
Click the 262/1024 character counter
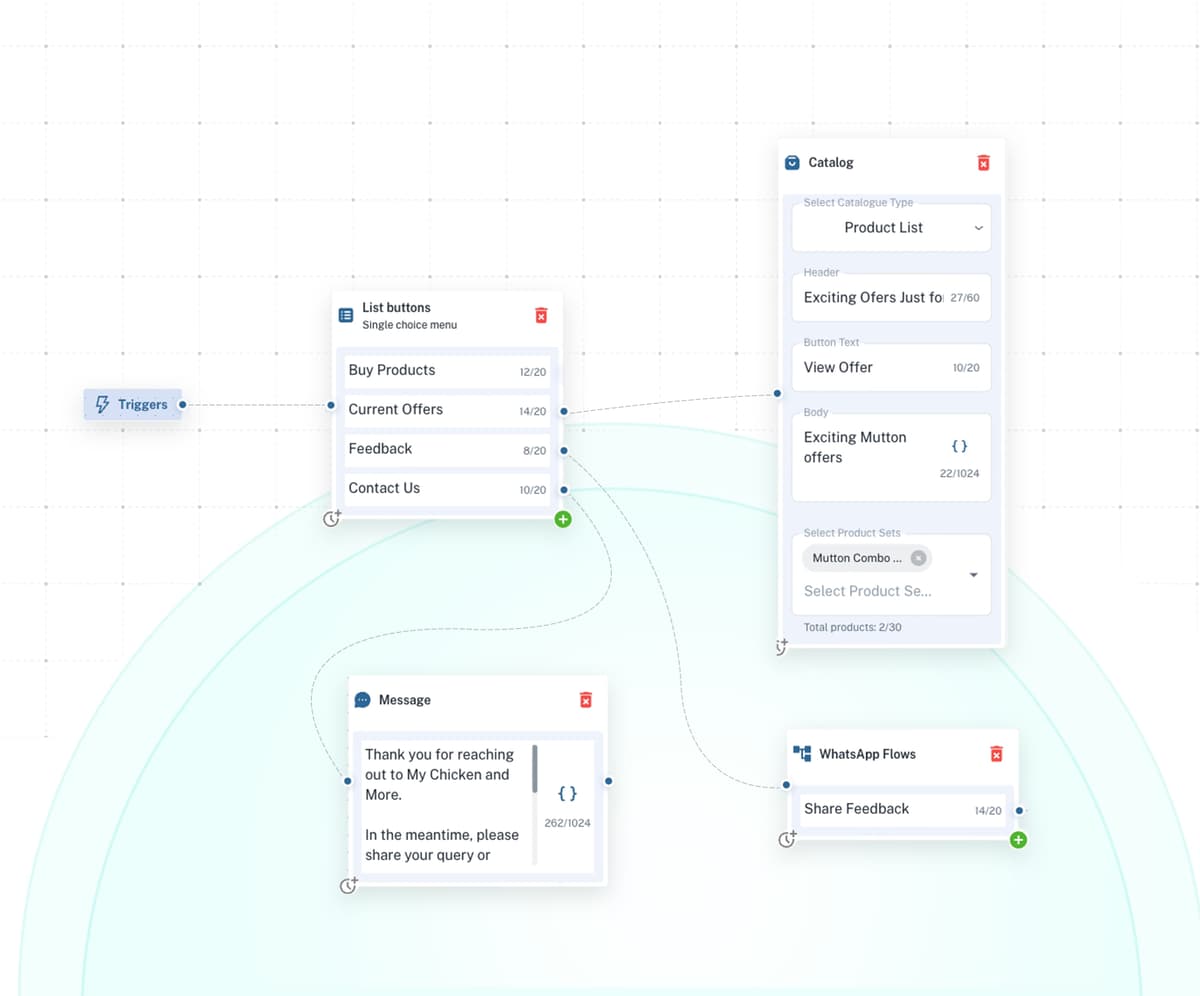567,823
